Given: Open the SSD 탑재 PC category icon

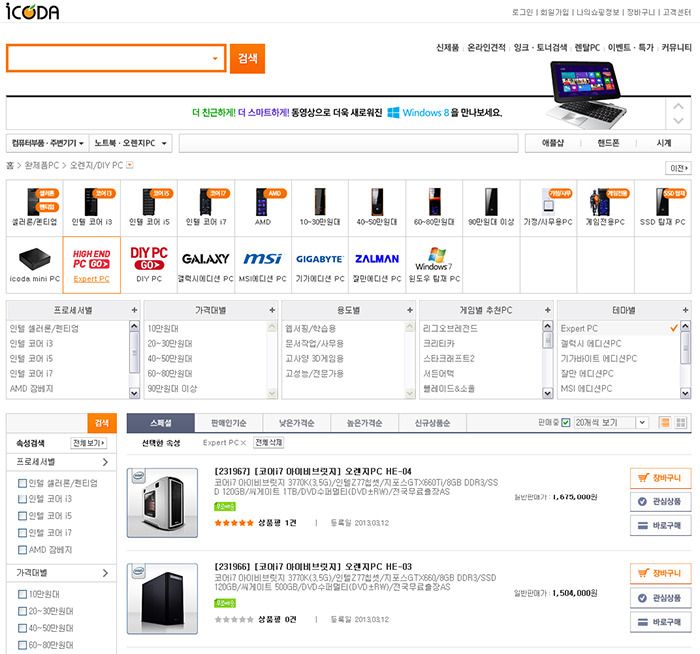Looking at the screenshot, I should pyautogui.click(x=662, y=208).
